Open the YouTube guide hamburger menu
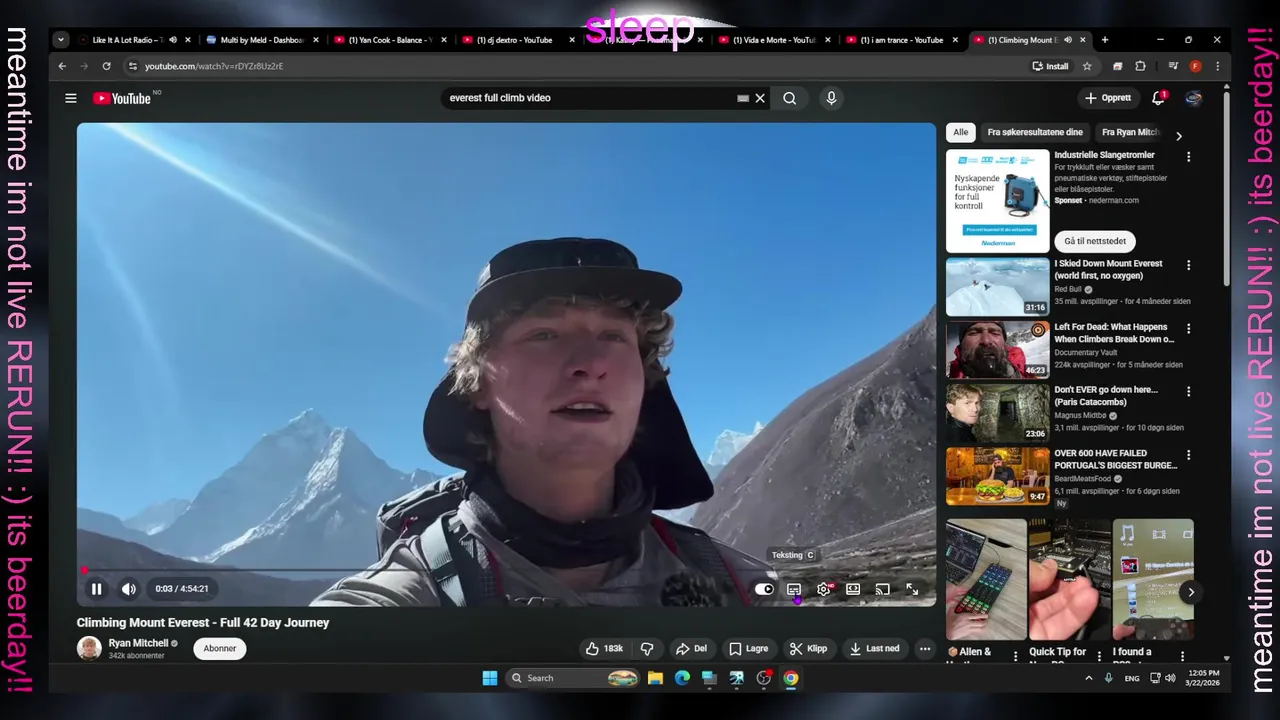 [x=71, y=98]
